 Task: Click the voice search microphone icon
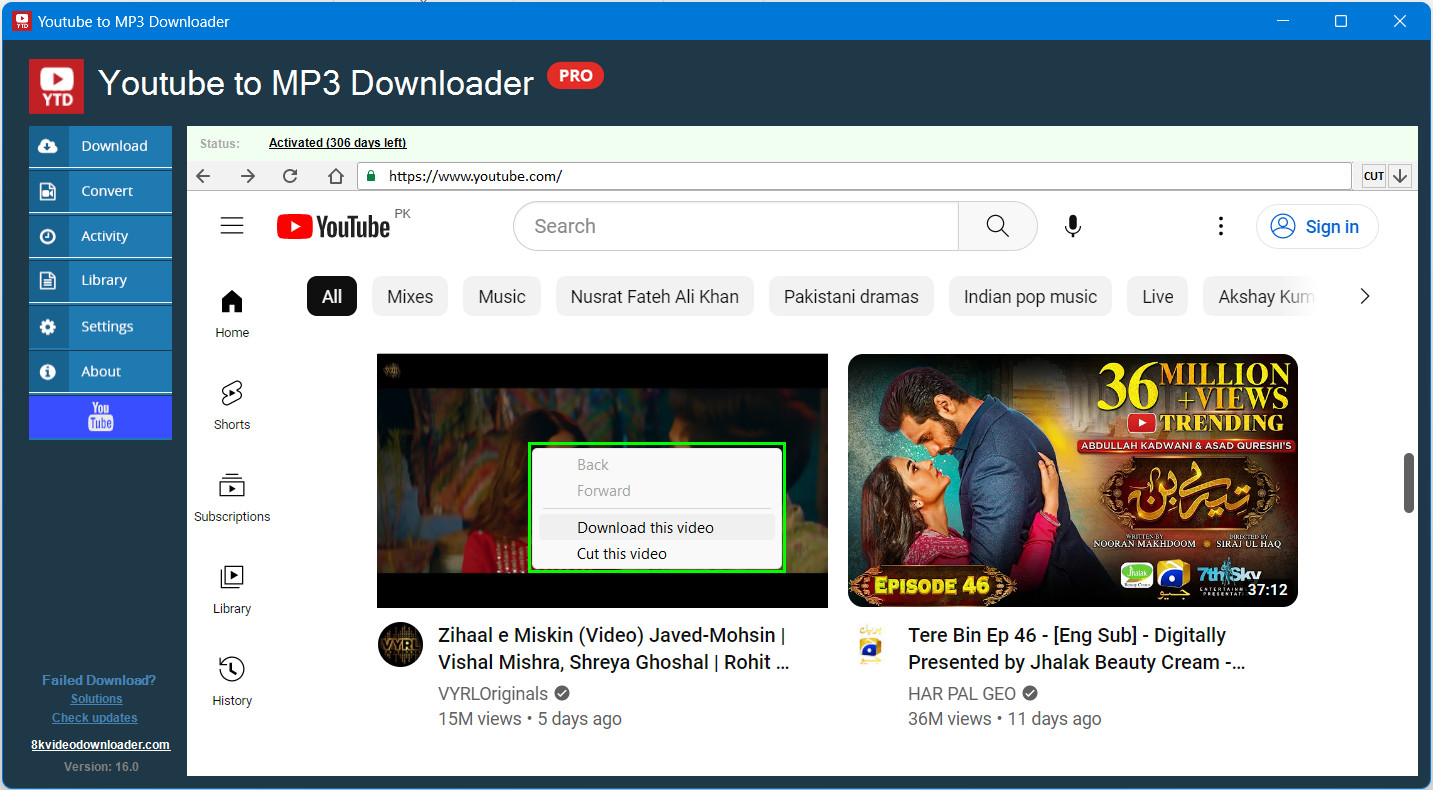pos(1073,226)
